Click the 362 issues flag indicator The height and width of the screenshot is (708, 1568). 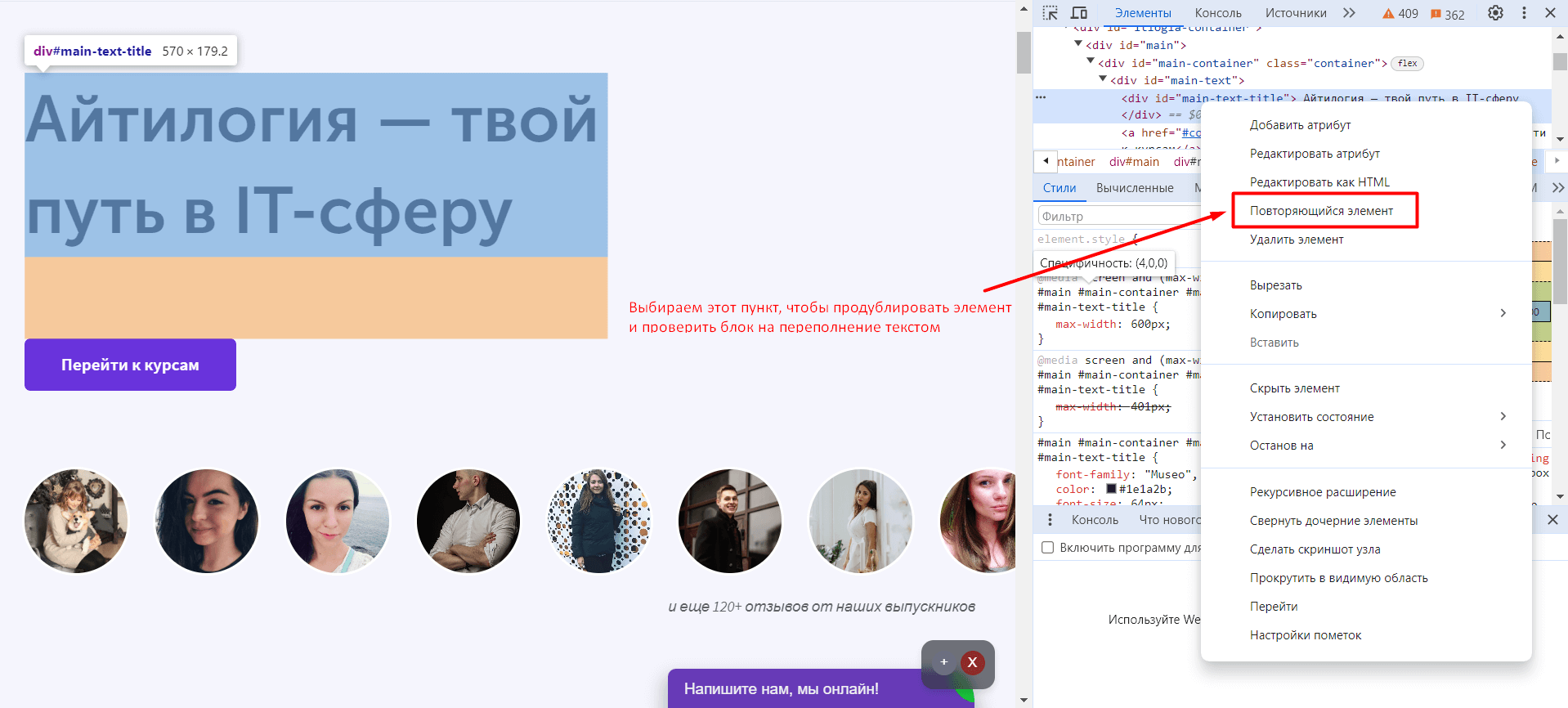pos(1447,14)
